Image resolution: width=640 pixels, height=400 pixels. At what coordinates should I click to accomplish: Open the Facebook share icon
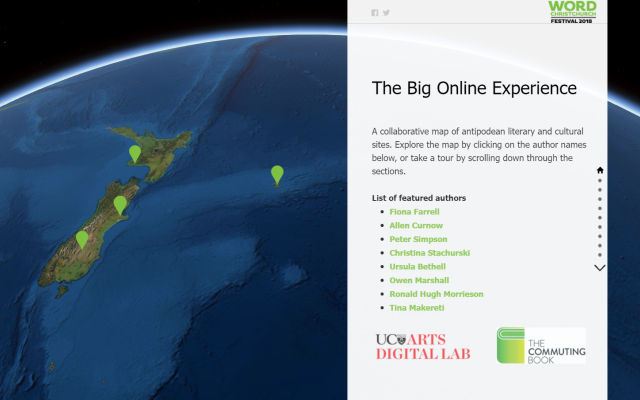[x=375, y=13]
